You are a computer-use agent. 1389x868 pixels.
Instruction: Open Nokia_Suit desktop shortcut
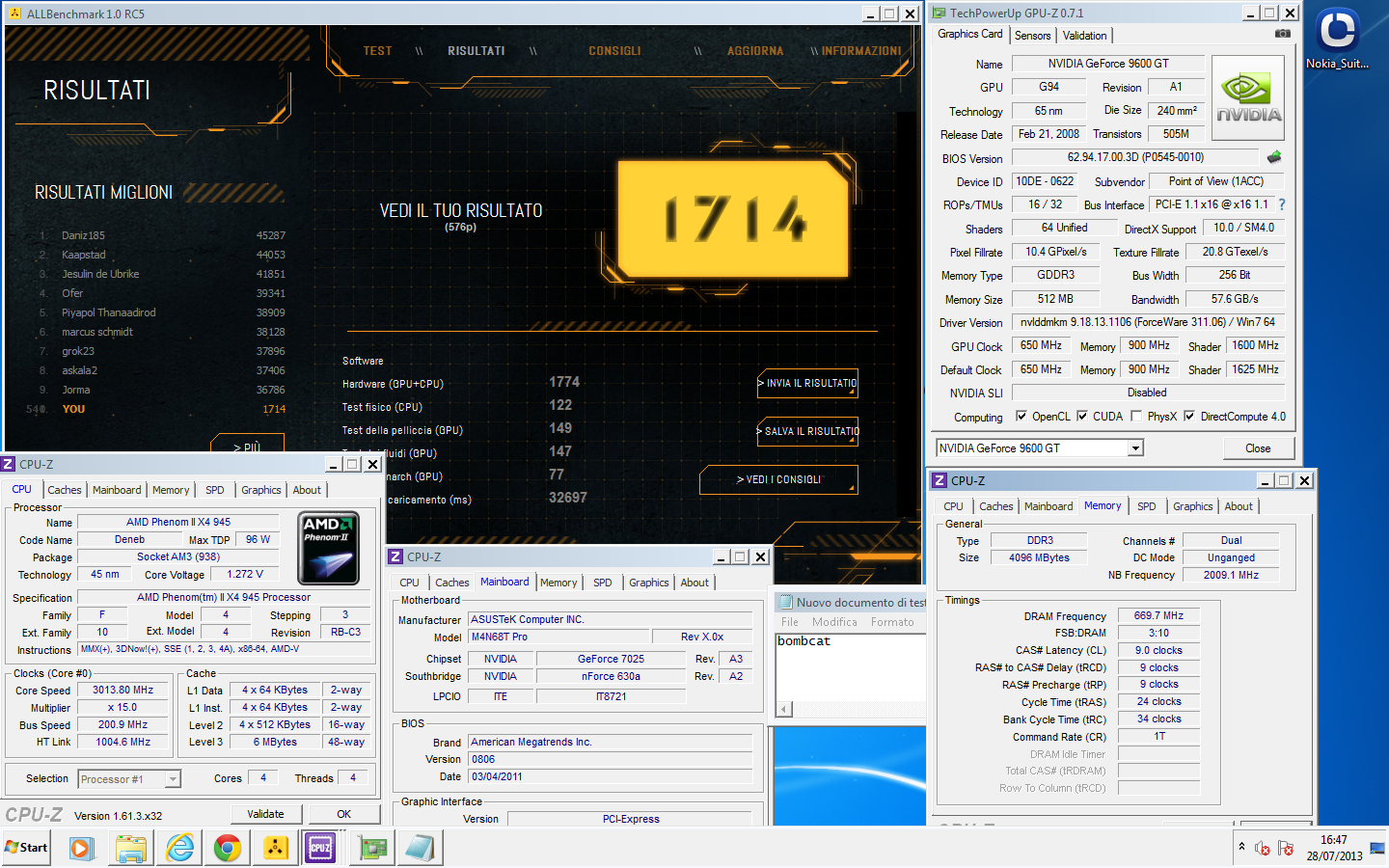tap(1337, 39)
